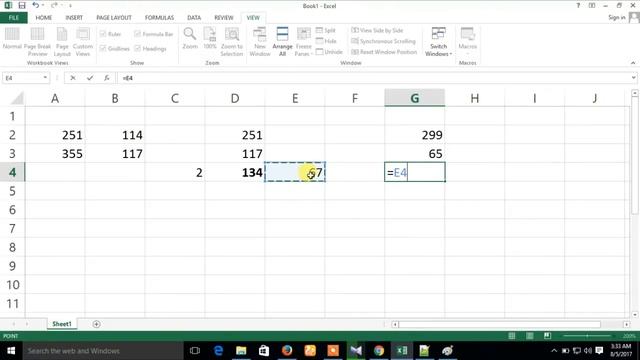Collapse the ribbon arrow
Viewport: 640px width, 360px height.
pyautogui.click(x=633, y=63)
